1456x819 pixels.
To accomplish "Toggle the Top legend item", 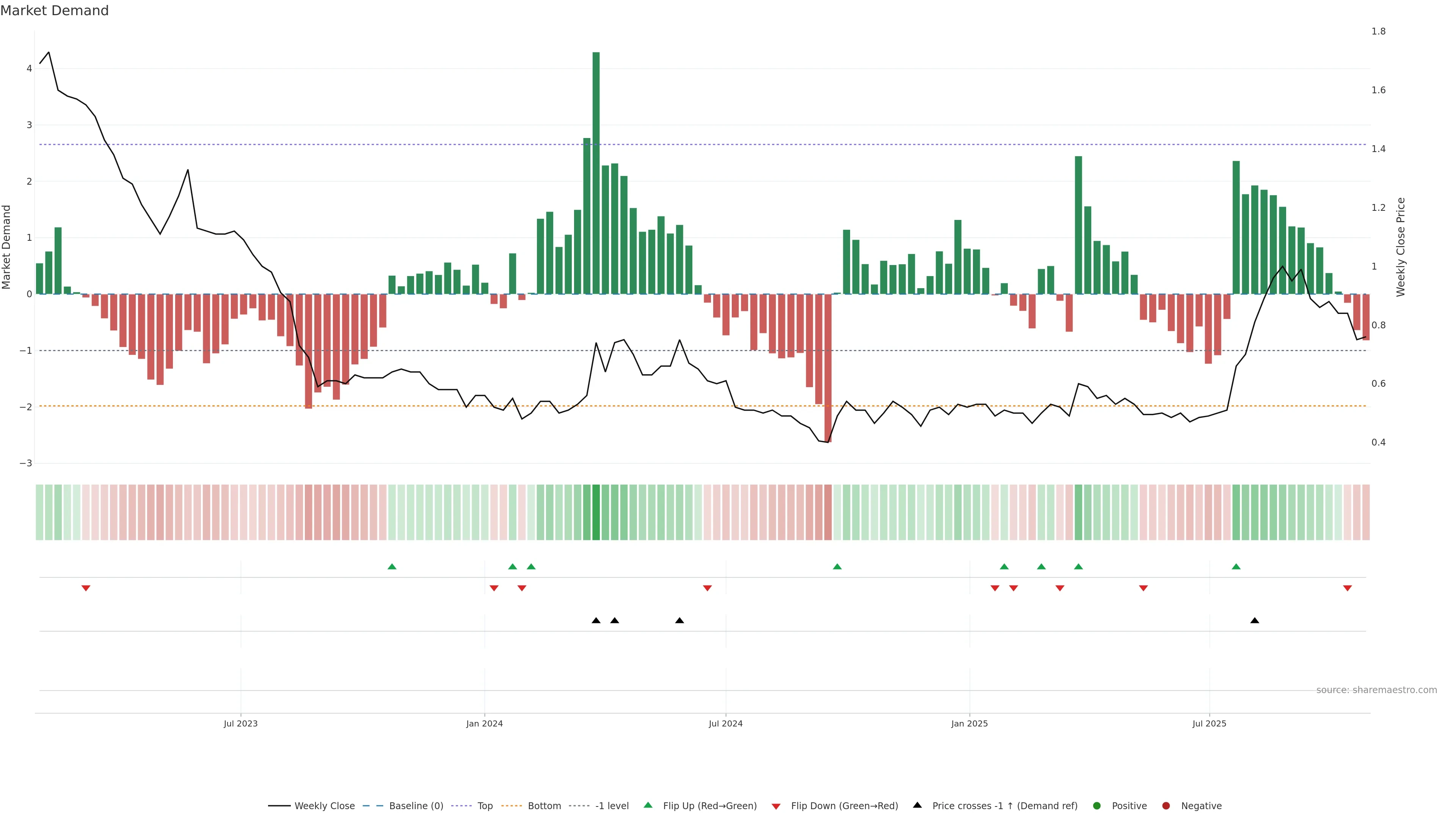I will (x=485, y=806).
